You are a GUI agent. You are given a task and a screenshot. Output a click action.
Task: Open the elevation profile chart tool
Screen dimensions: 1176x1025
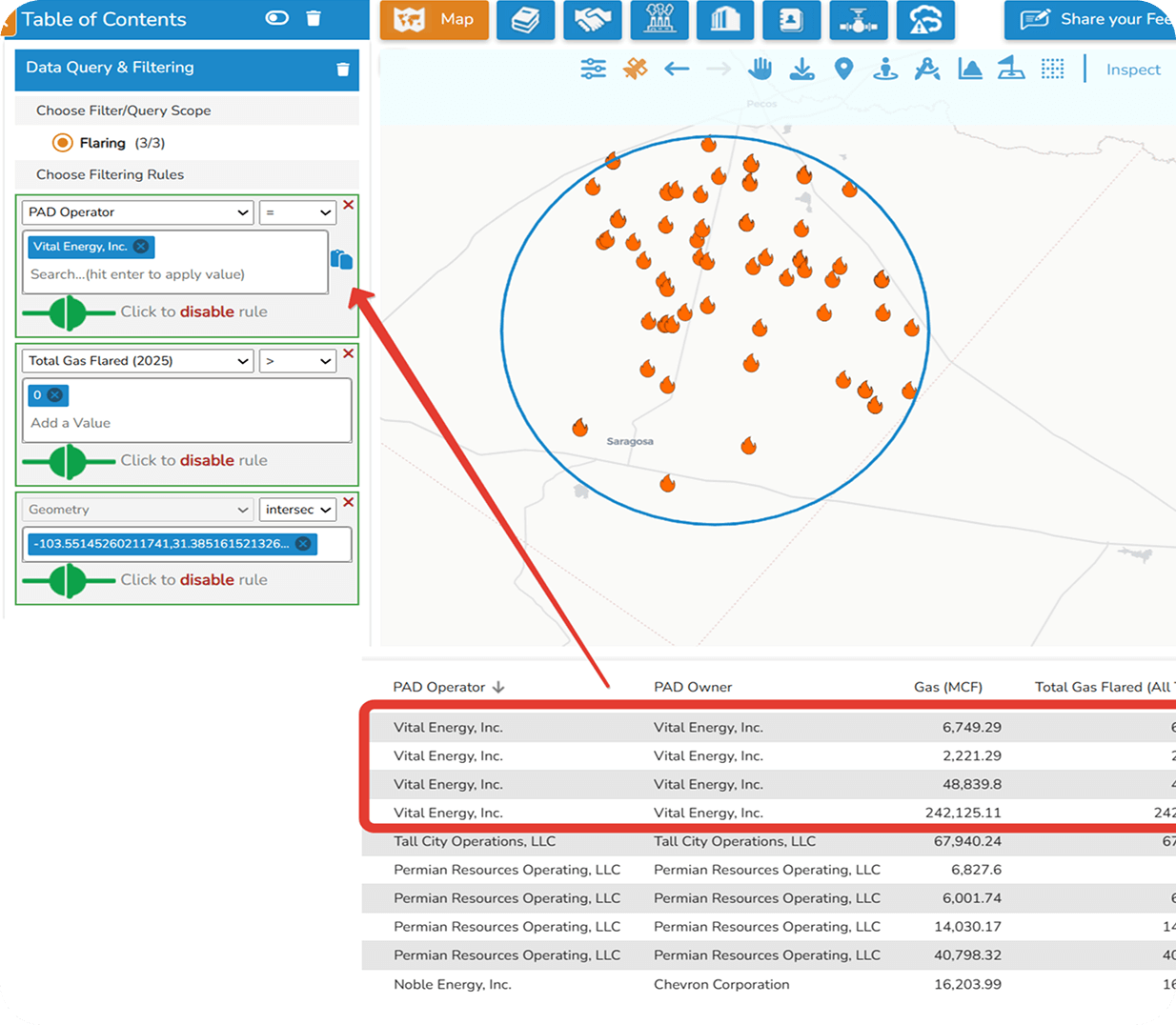pyautogui.click(x=970, y=69)
